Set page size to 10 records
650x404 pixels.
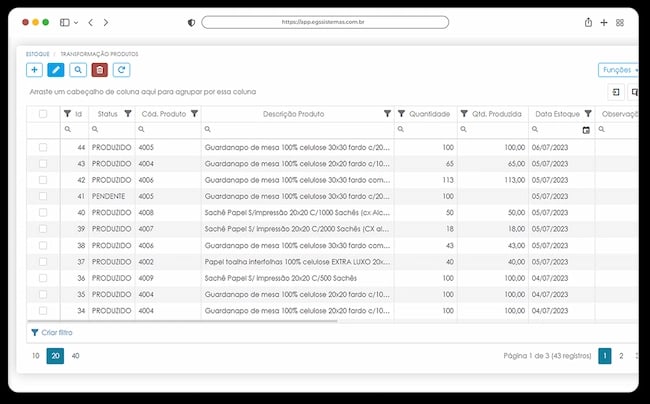point(36,356)
